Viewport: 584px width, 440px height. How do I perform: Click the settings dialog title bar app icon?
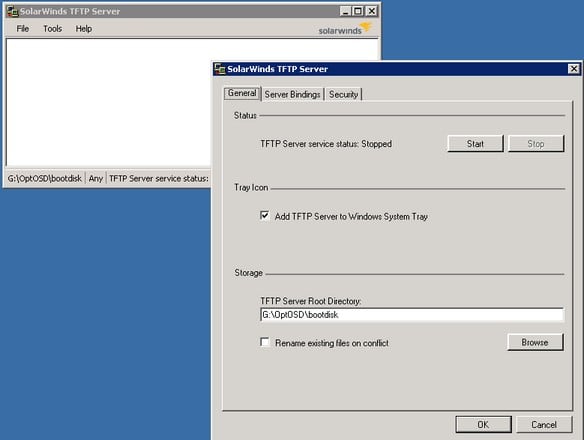[x=220, y=69]
